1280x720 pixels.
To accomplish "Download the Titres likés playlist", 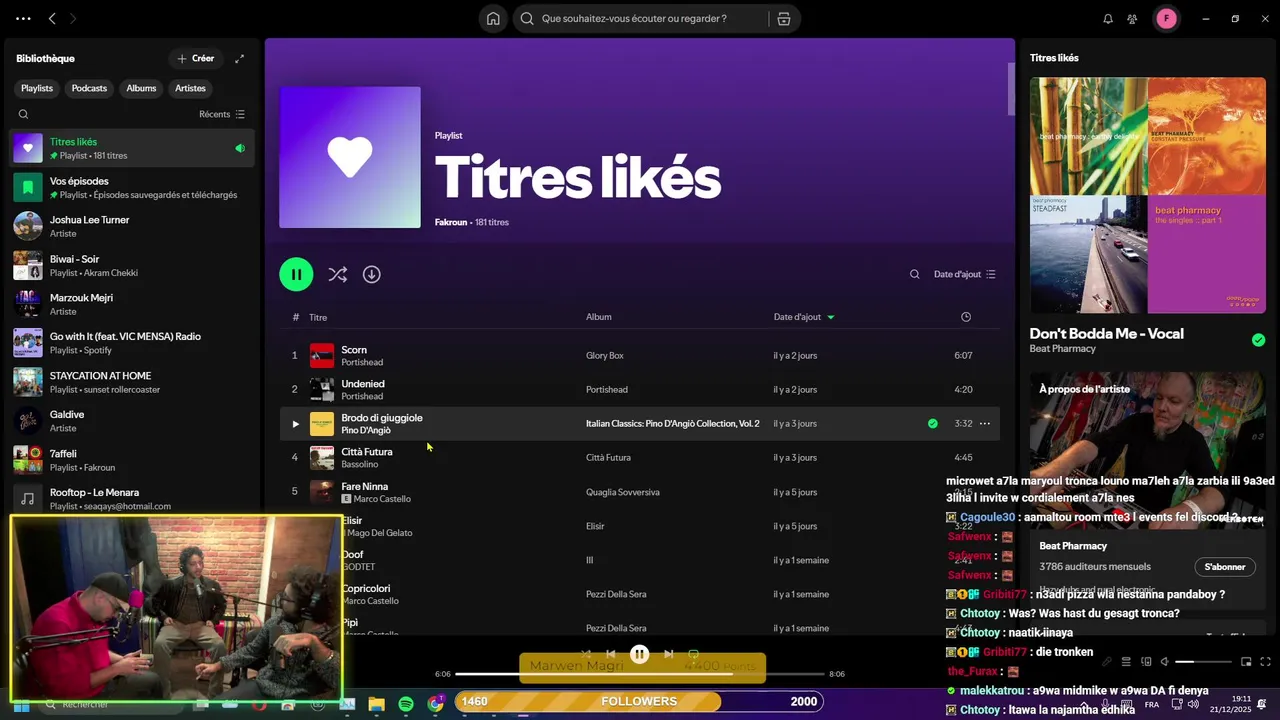I will (x=371, y=274).
